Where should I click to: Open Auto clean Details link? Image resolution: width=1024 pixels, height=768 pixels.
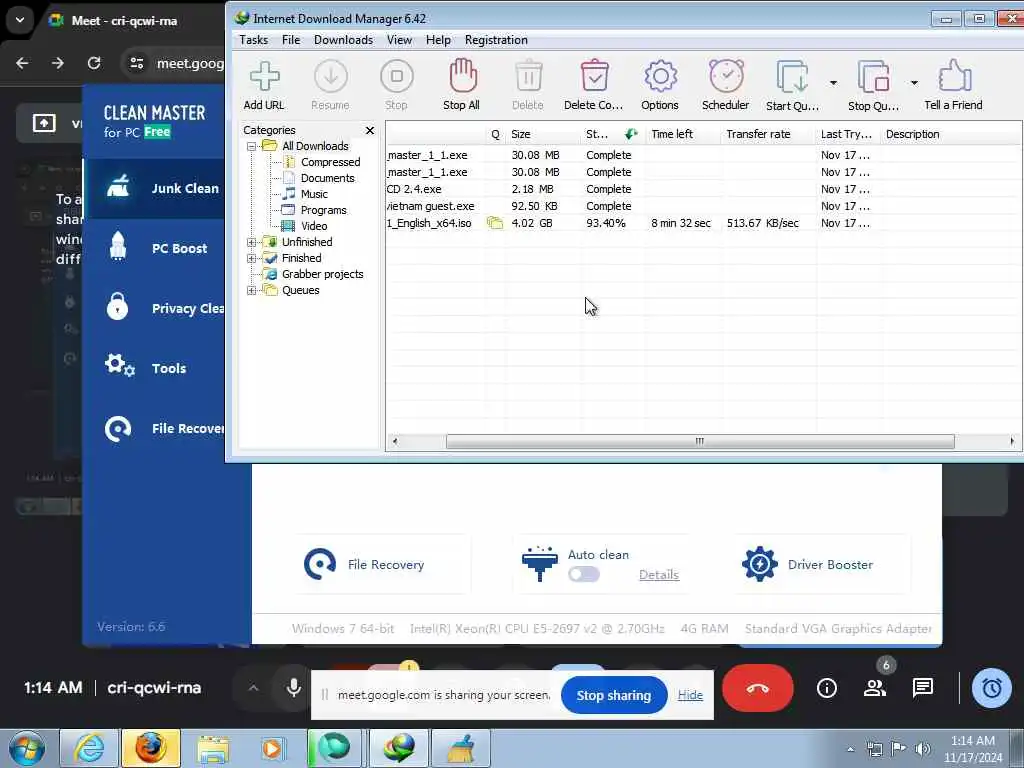pyautogui.click(x=659, y=575)
